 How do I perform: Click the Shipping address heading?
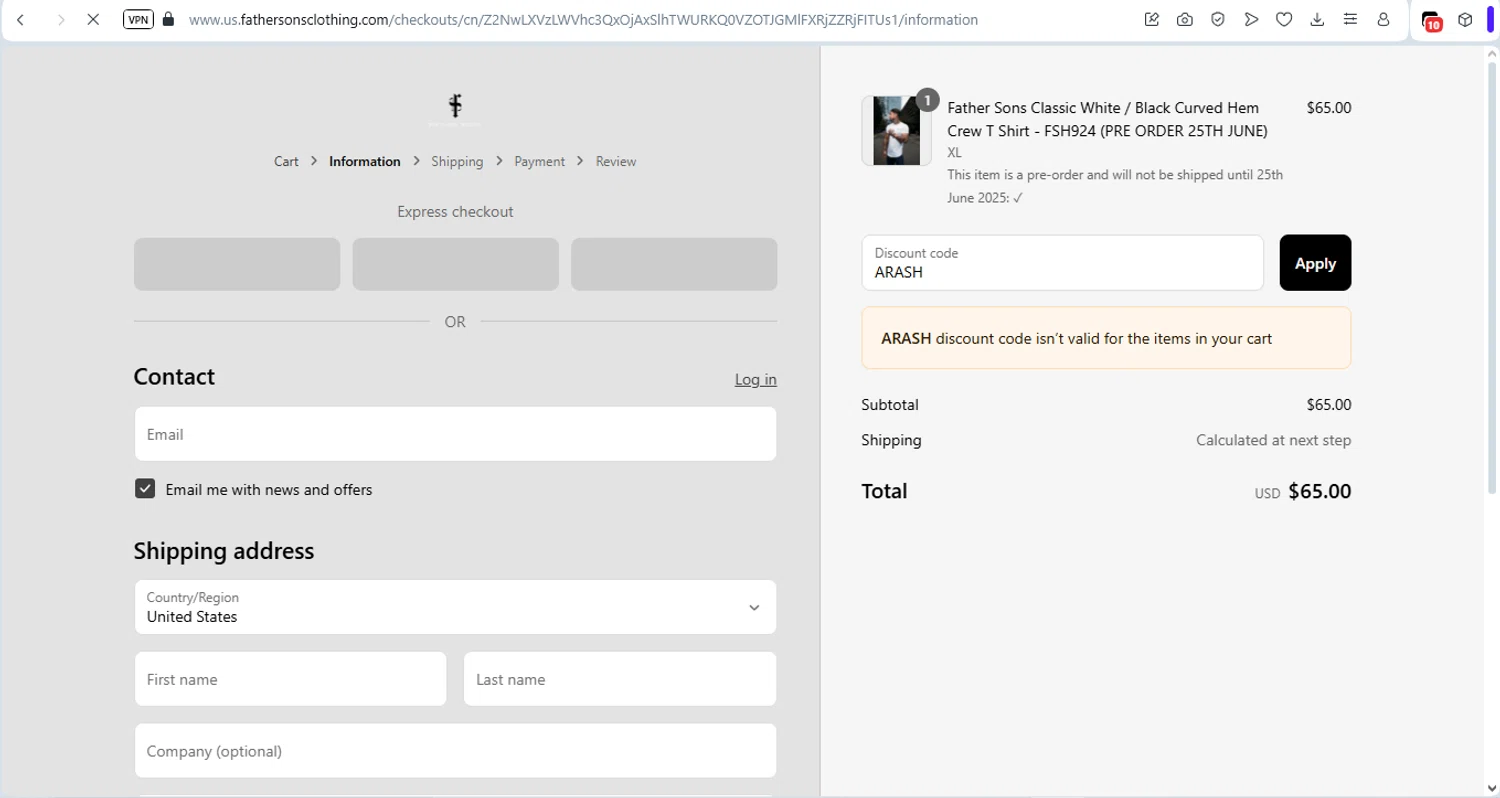pos(224,551)
